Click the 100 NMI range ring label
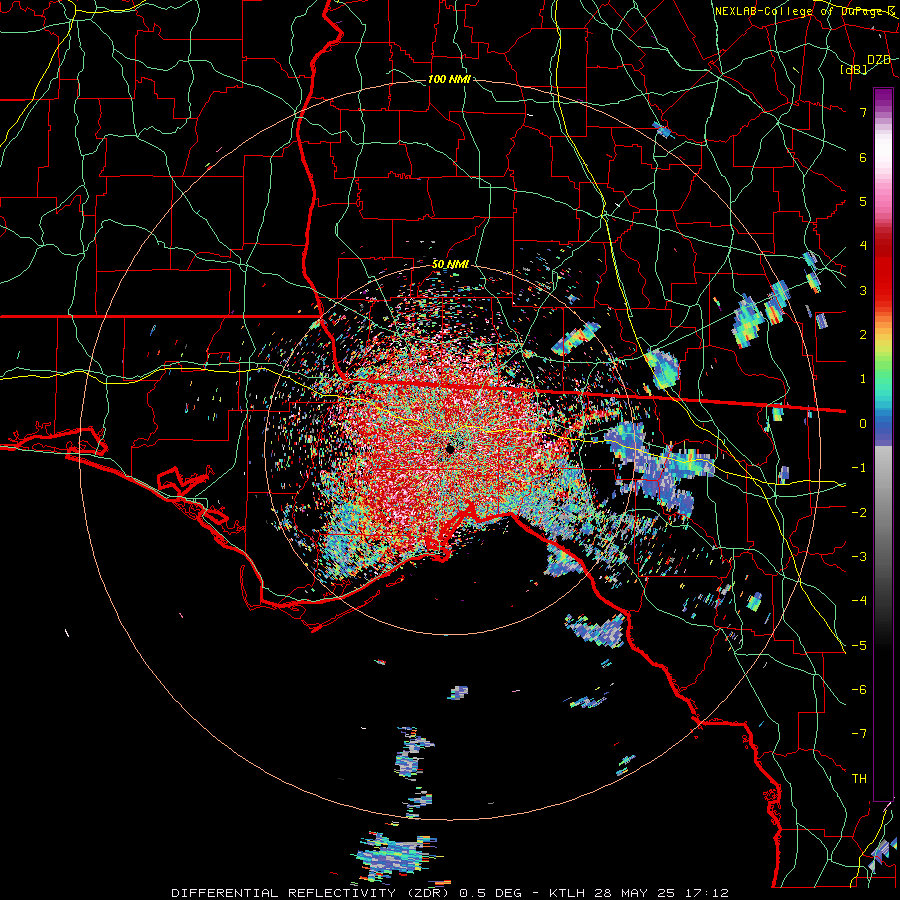The image size is (900, 900). tap(449, 79)
